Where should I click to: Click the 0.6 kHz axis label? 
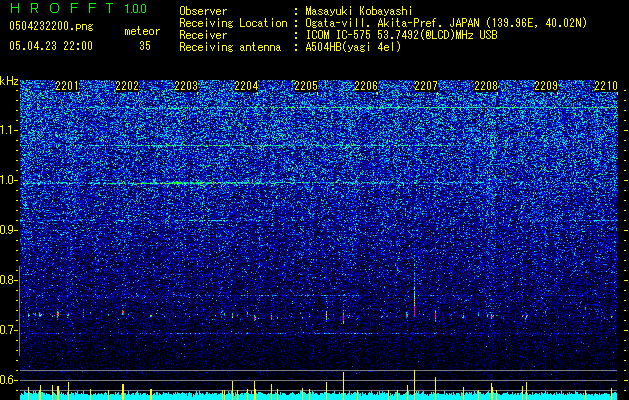point(9,380)
